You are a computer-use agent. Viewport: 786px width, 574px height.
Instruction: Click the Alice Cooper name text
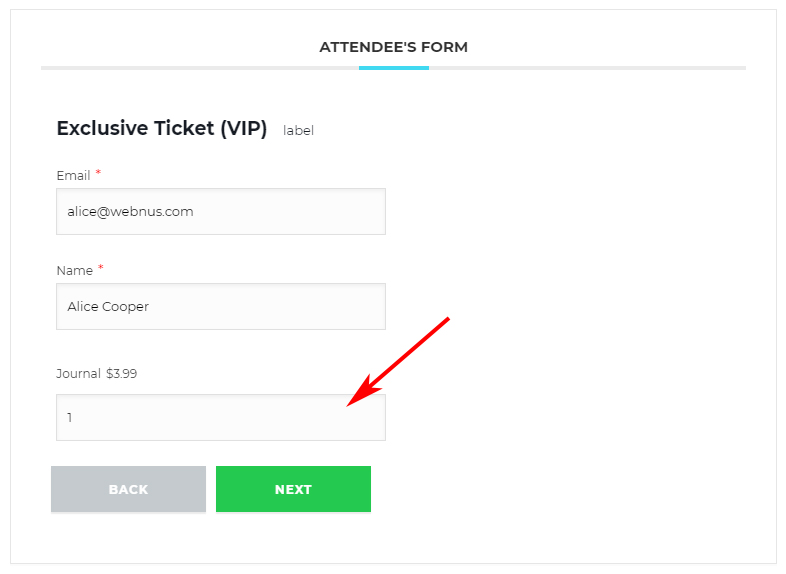(x=108, y=306)
